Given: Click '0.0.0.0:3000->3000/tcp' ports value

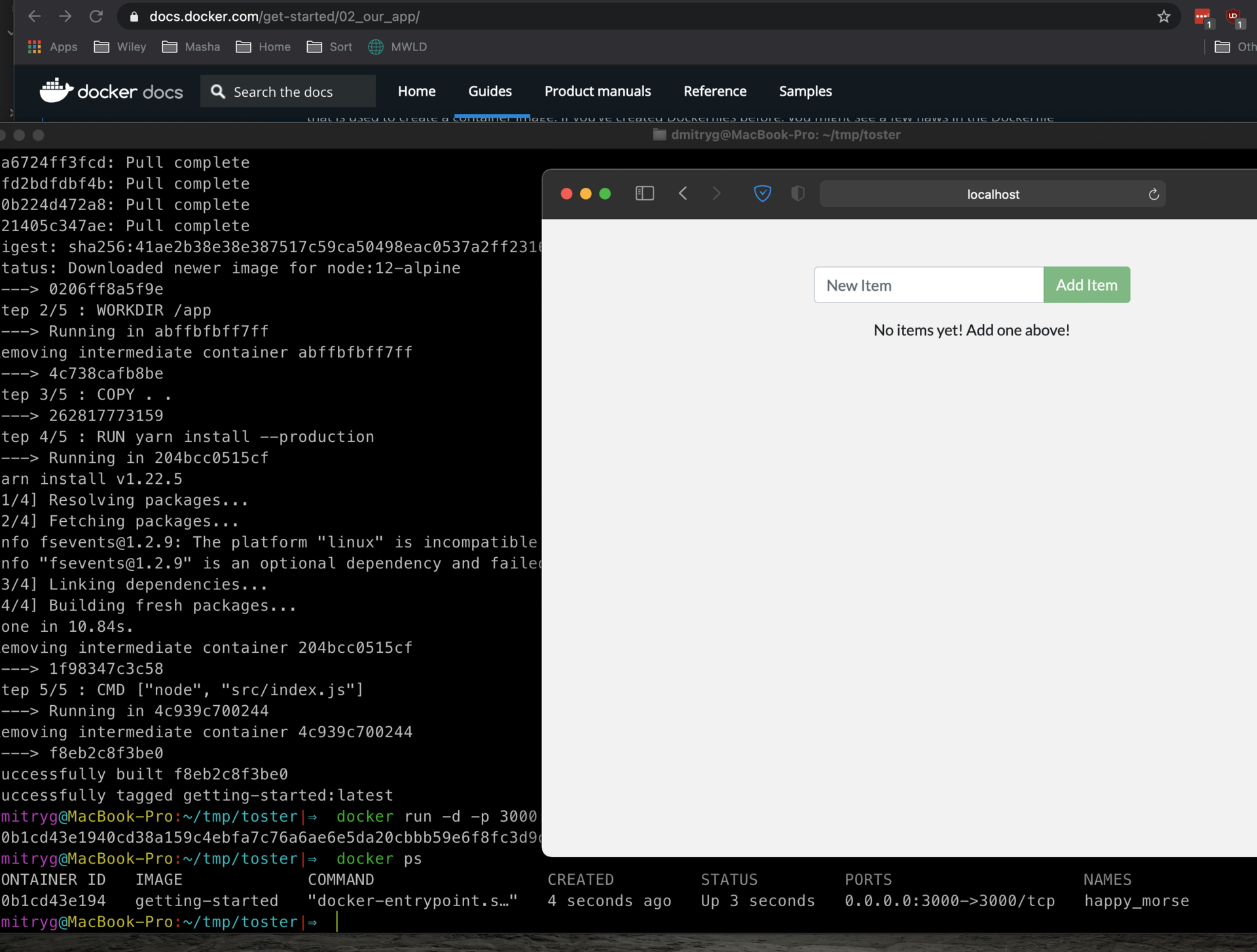Looking at the screenshot, I should [949, 901].
